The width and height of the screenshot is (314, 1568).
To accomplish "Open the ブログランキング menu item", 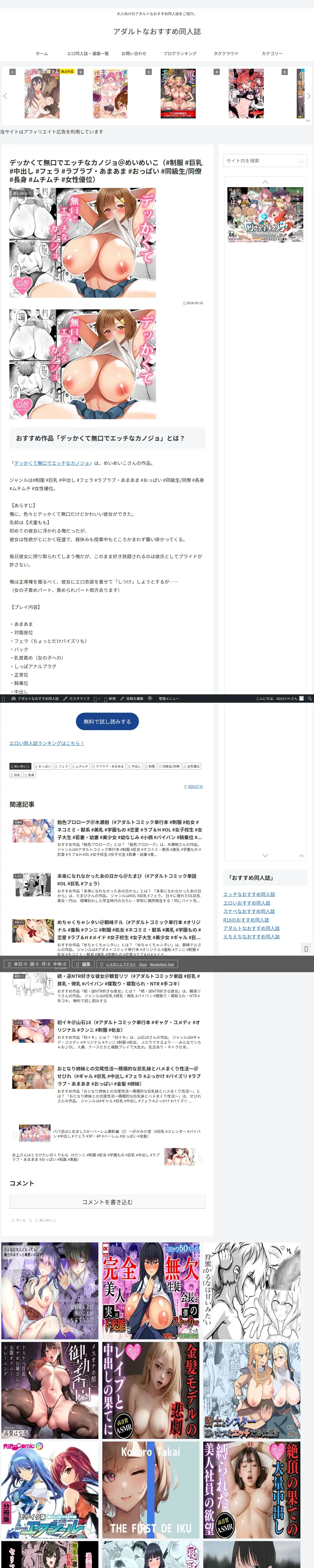I will pyautogui.click(x=180, y=54).
